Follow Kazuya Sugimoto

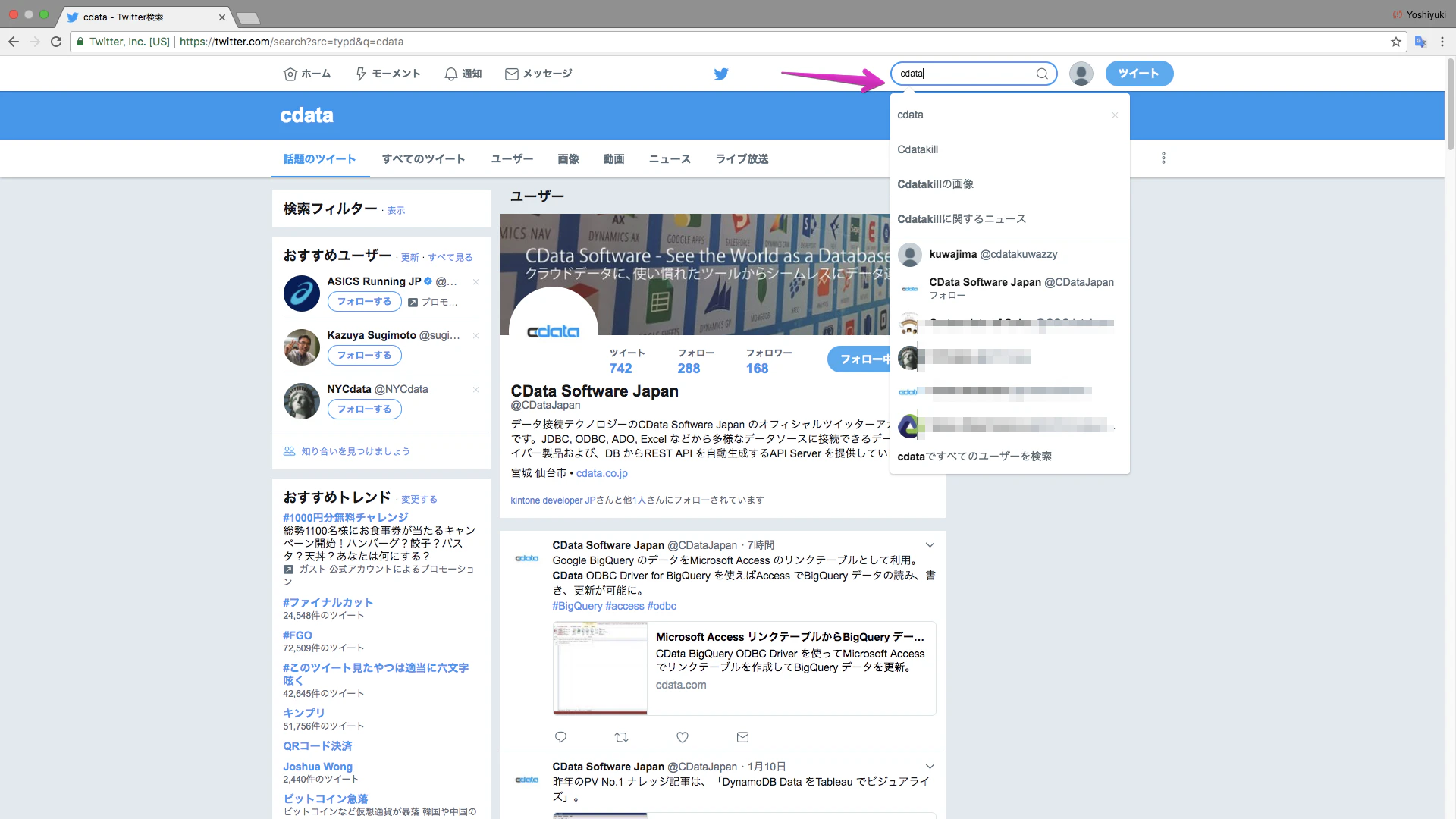pos(365,355)
